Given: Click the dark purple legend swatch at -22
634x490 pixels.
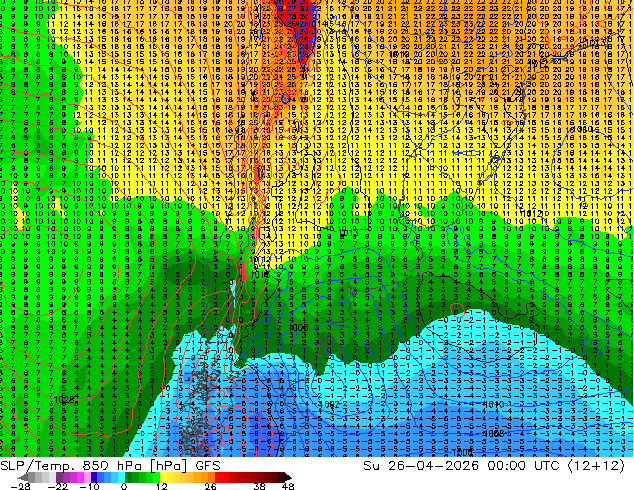Looking at the screenshot, I should pos(59,477).
